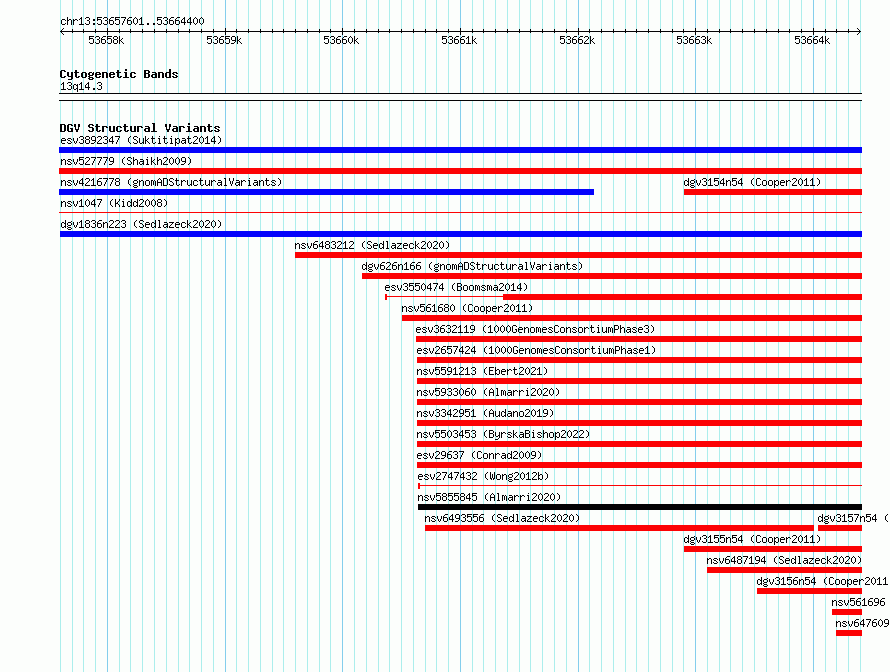Select dgv3156n54 (Cooper2011 label
Image resolution: width=890 pixels, height=672 pixels.
[822, 581]
